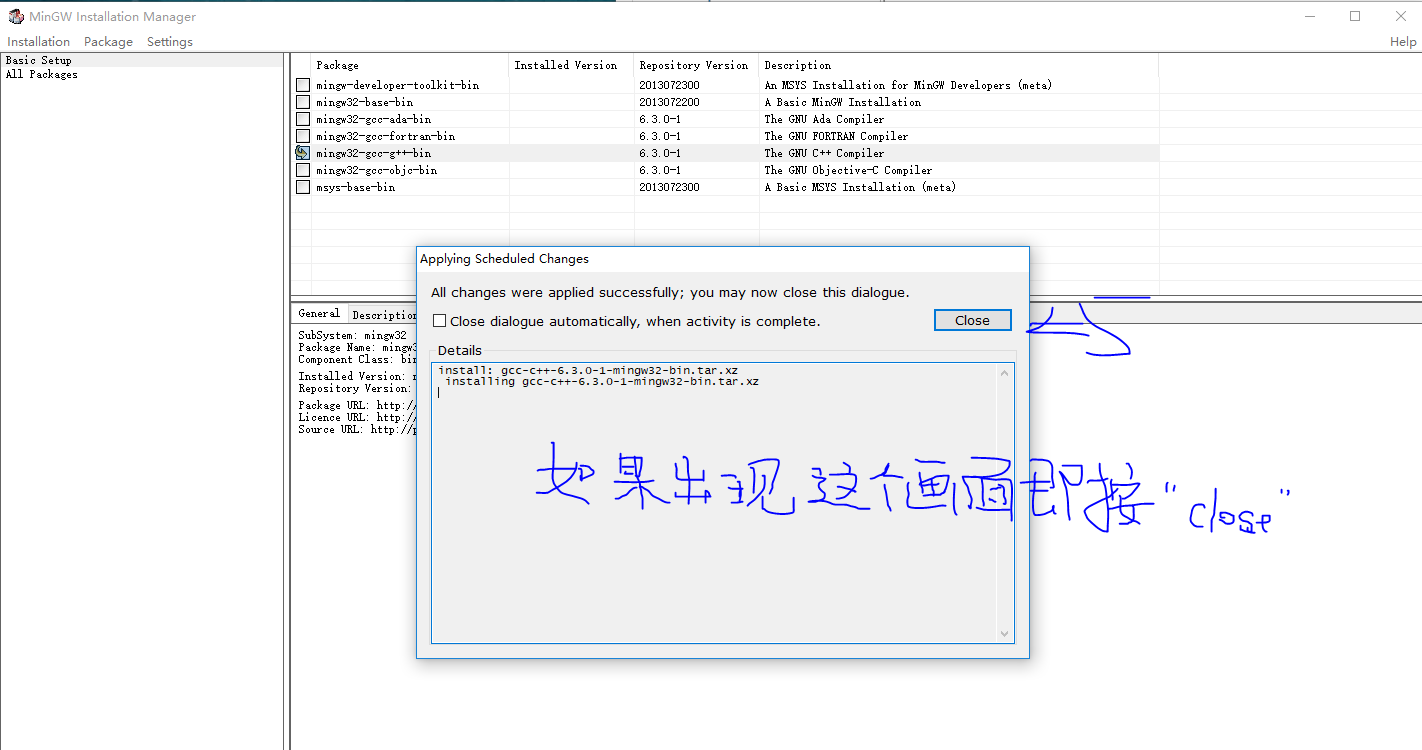Click 'The GNU Objective-C Compiler' description
The width and height of the screenshot is (1422, 750).
pyautogui.click(x=848, y=170)
